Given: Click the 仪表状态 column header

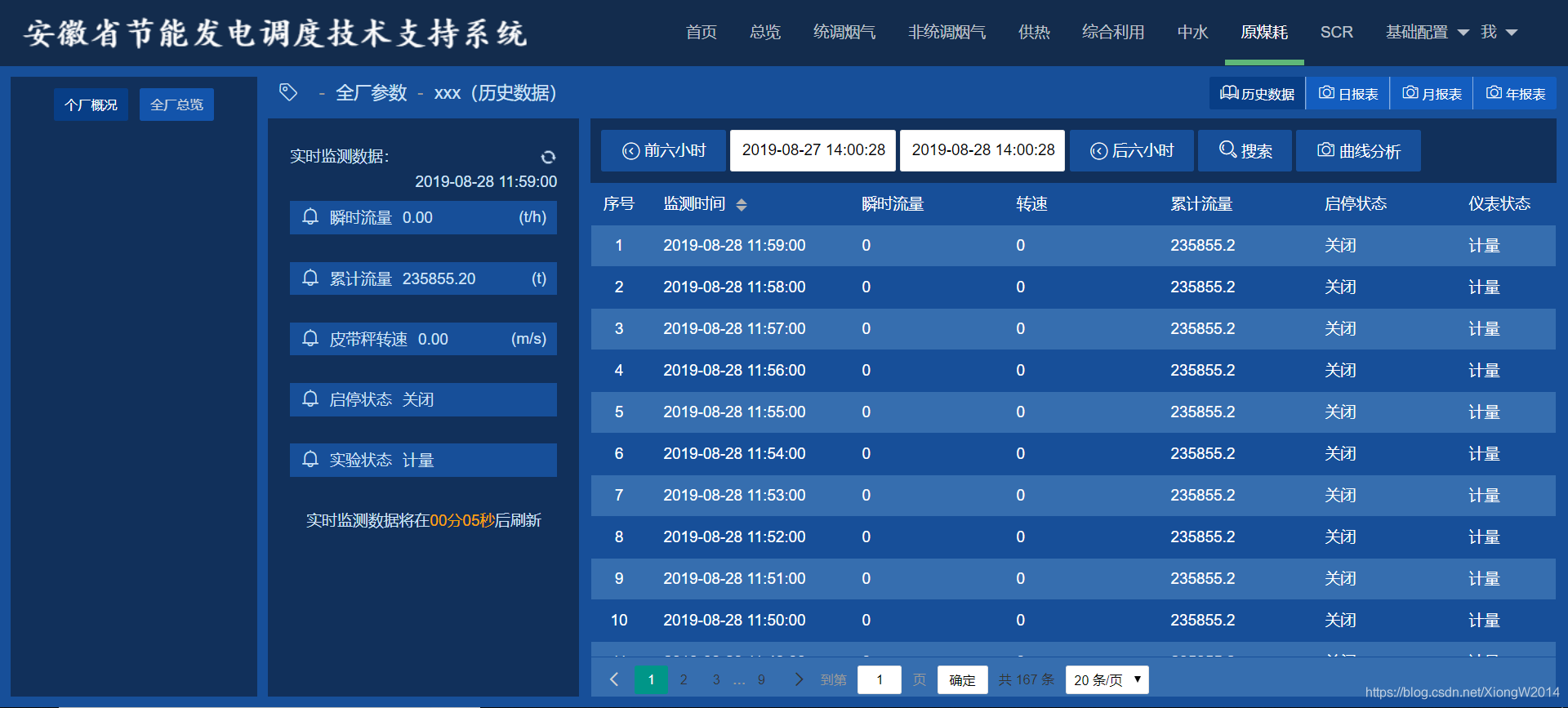Looking at the screenshot, I should pyautogui.click(x=1499, y=204).
